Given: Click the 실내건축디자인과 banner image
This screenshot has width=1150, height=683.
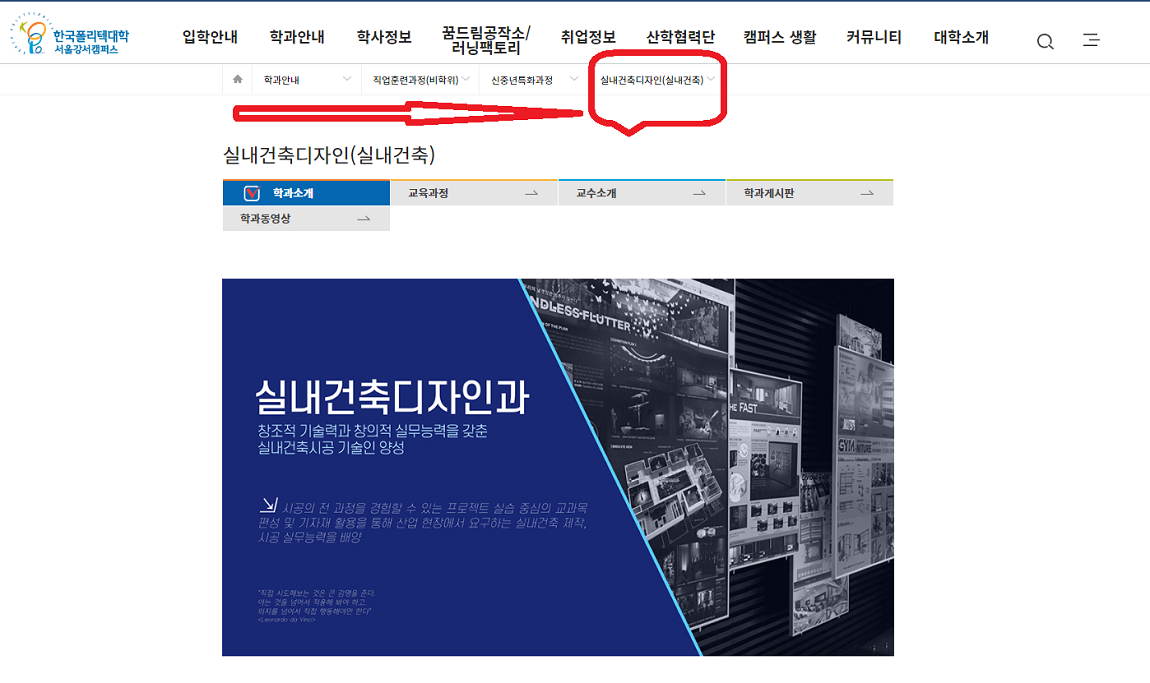Looking at the screenshot, I should (x=558, y=467).
